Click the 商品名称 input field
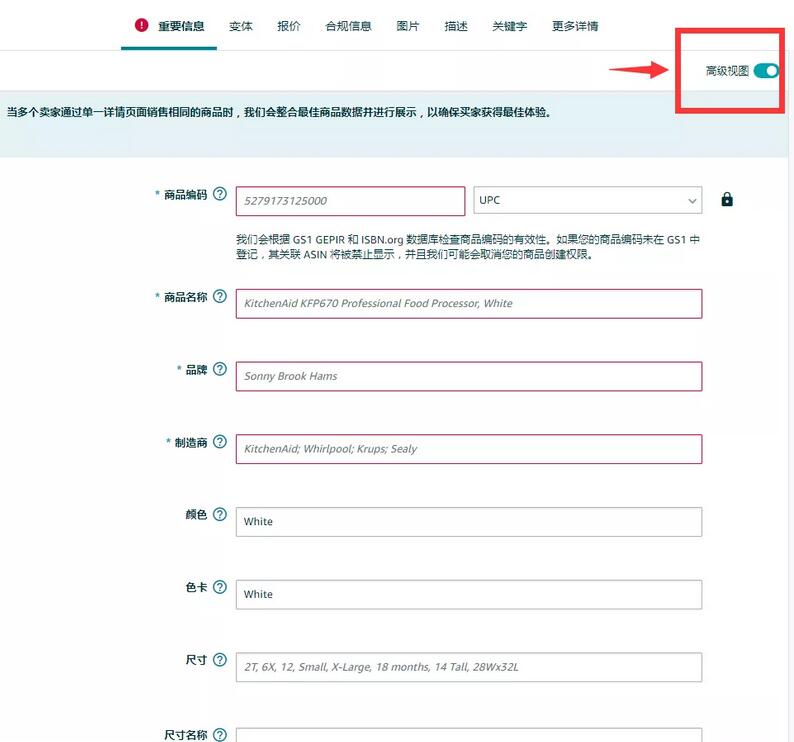The height and width of the screenshot is (742, 794). click(x=469, y=304)
